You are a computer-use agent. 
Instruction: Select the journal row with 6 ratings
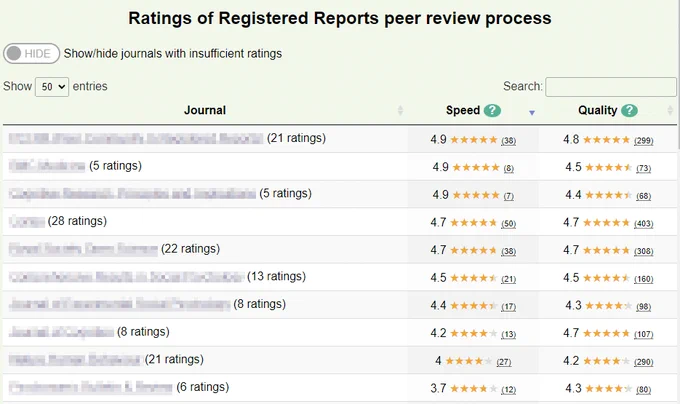pyautogui.click(x=340, y=388)
